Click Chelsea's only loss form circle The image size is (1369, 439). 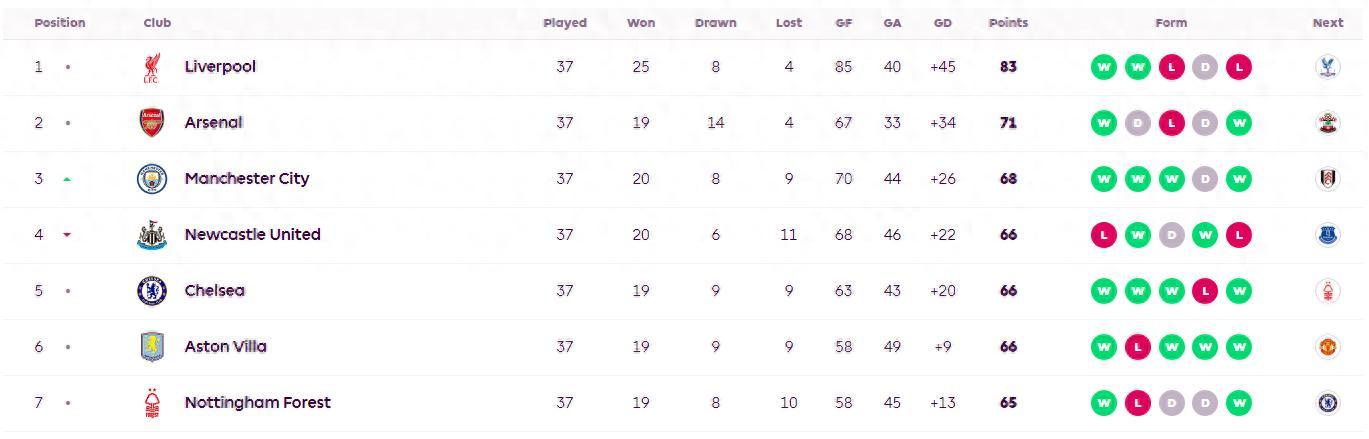(1205, 291)
